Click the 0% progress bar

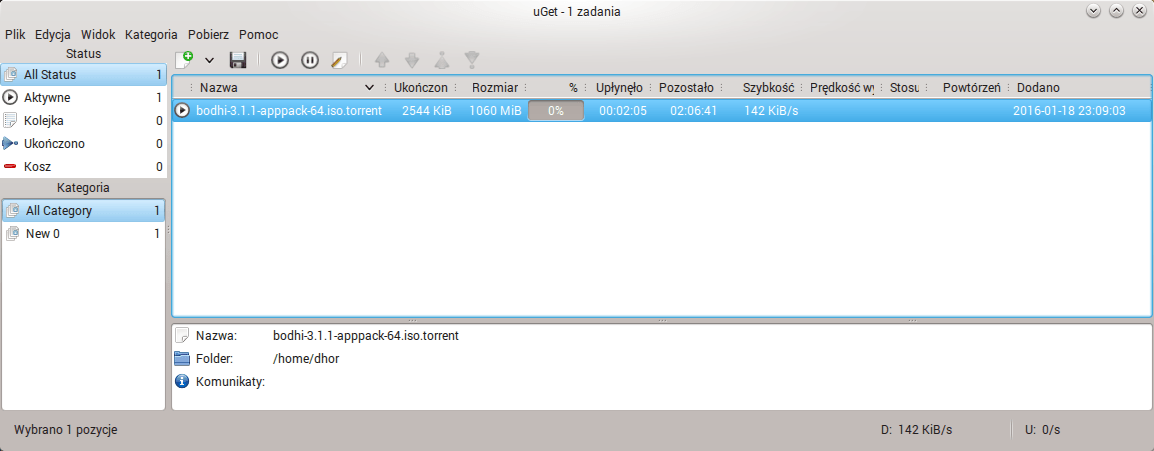pyautogui.click(x=556, y=110)
